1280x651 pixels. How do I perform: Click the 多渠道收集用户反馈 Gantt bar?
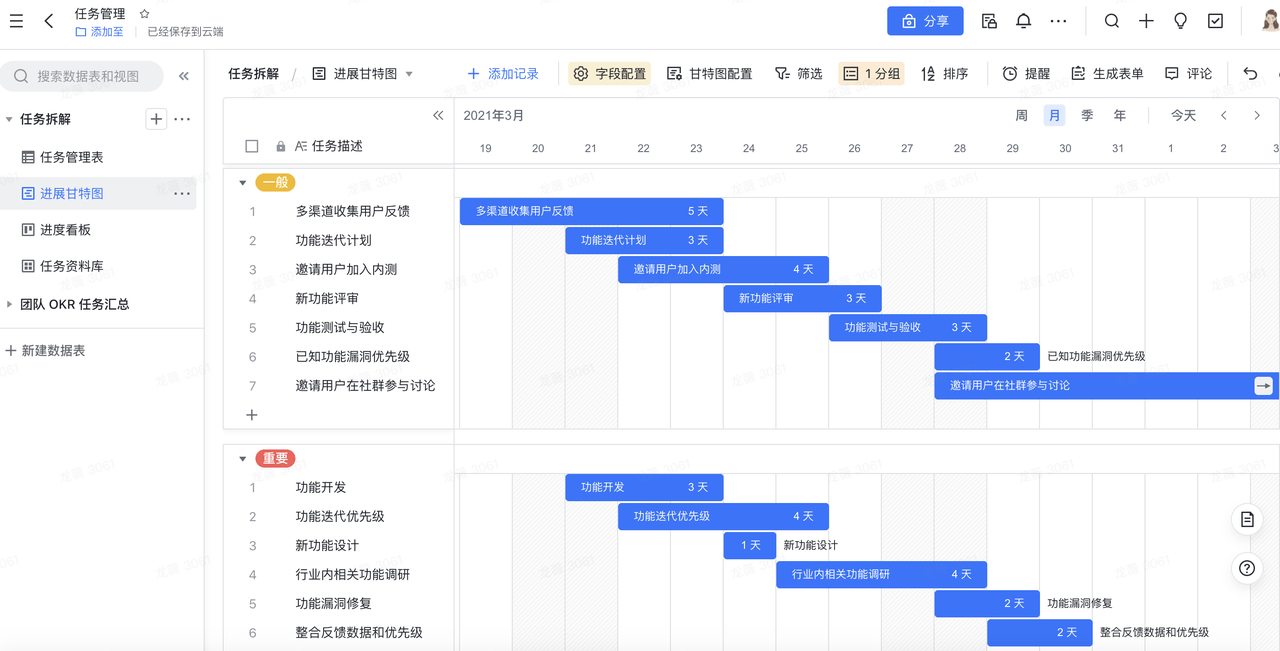(590, 211)
